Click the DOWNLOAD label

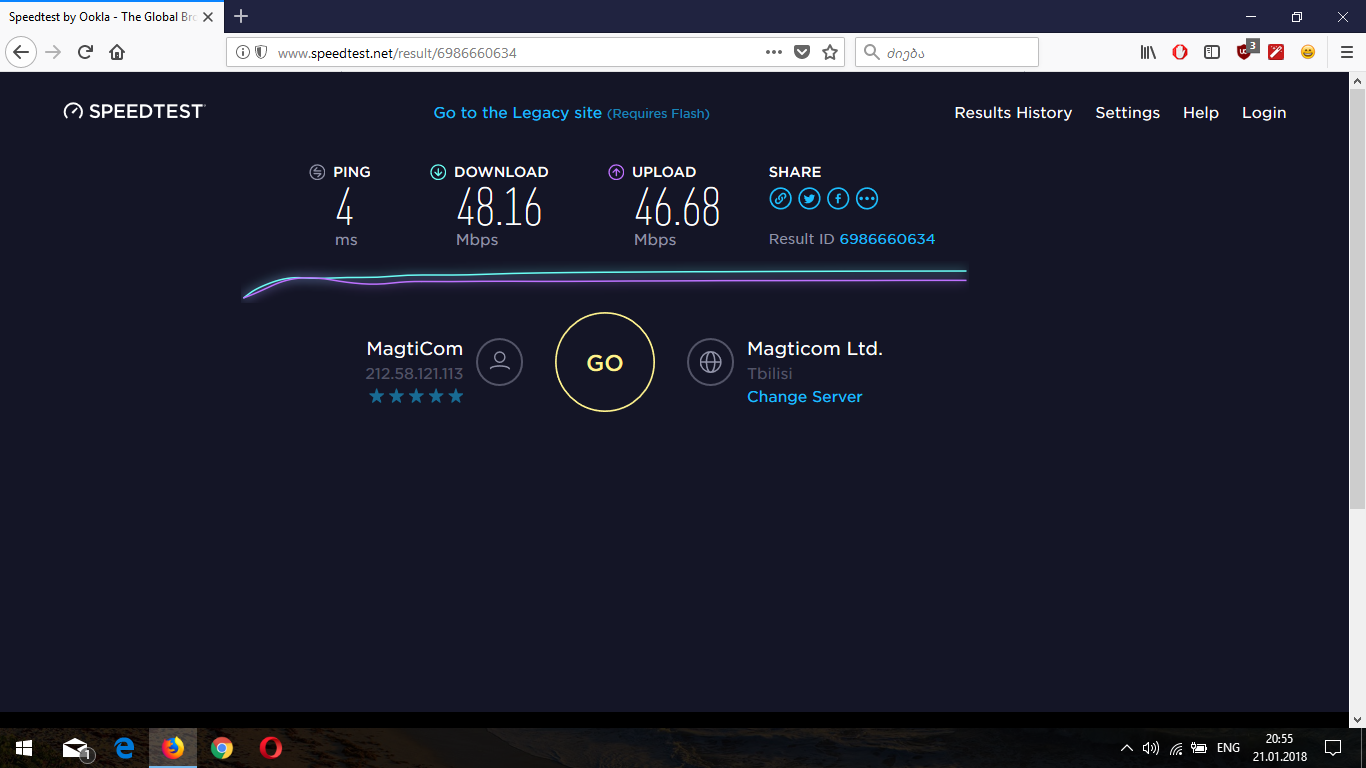click(501, 172)
